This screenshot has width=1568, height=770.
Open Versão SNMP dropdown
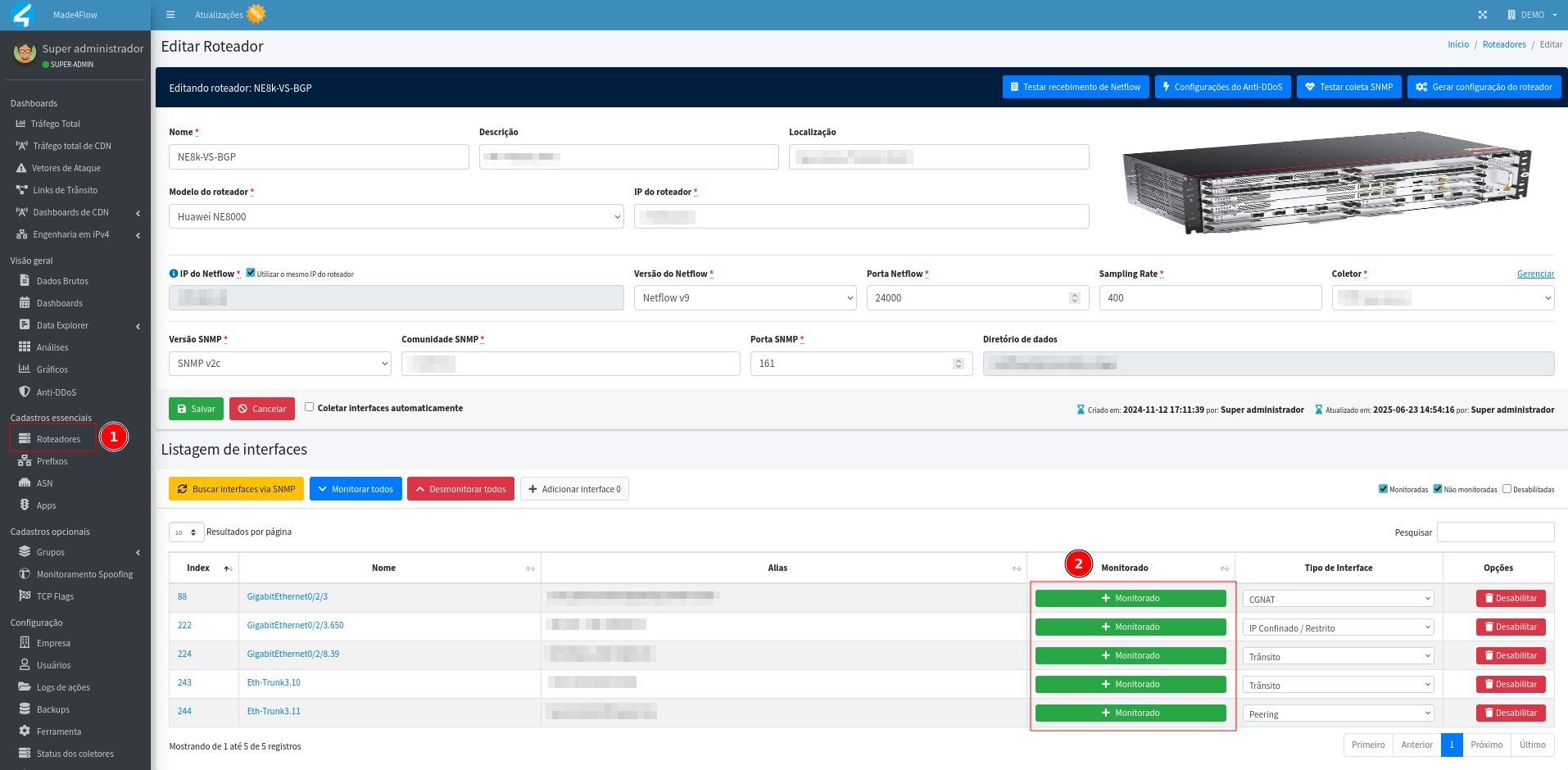(279, 363)
